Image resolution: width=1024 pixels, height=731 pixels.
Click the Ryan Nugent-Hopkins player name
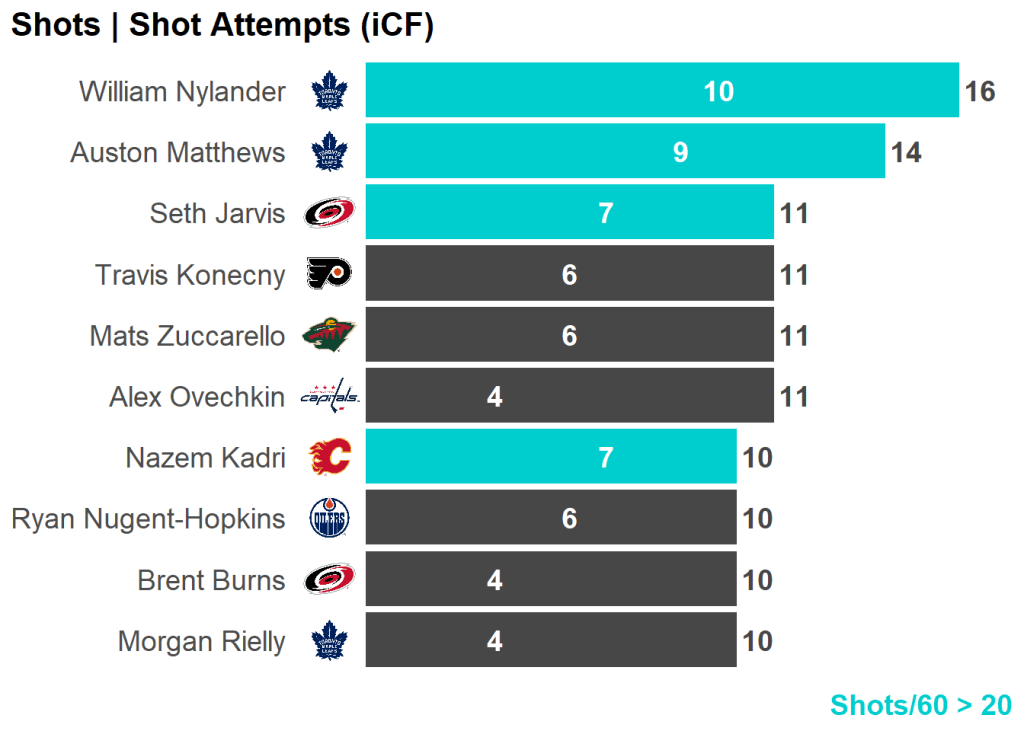coord(148,519)
